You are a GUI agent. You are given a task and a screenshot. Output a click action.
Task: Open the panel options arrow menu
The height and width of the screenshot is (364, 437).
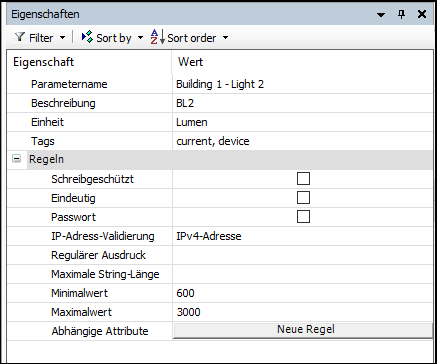[381, 15]
